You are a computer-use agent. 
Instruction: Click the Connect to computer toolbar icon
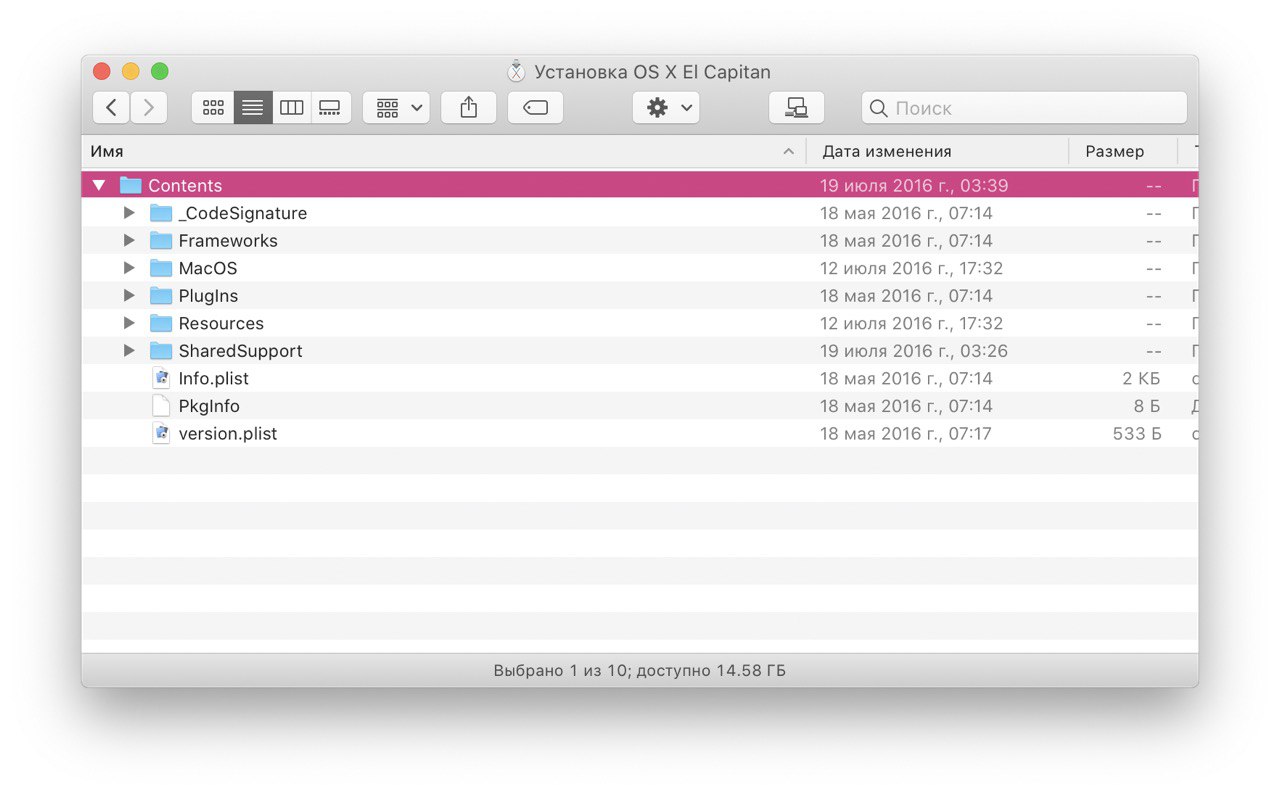796,108
